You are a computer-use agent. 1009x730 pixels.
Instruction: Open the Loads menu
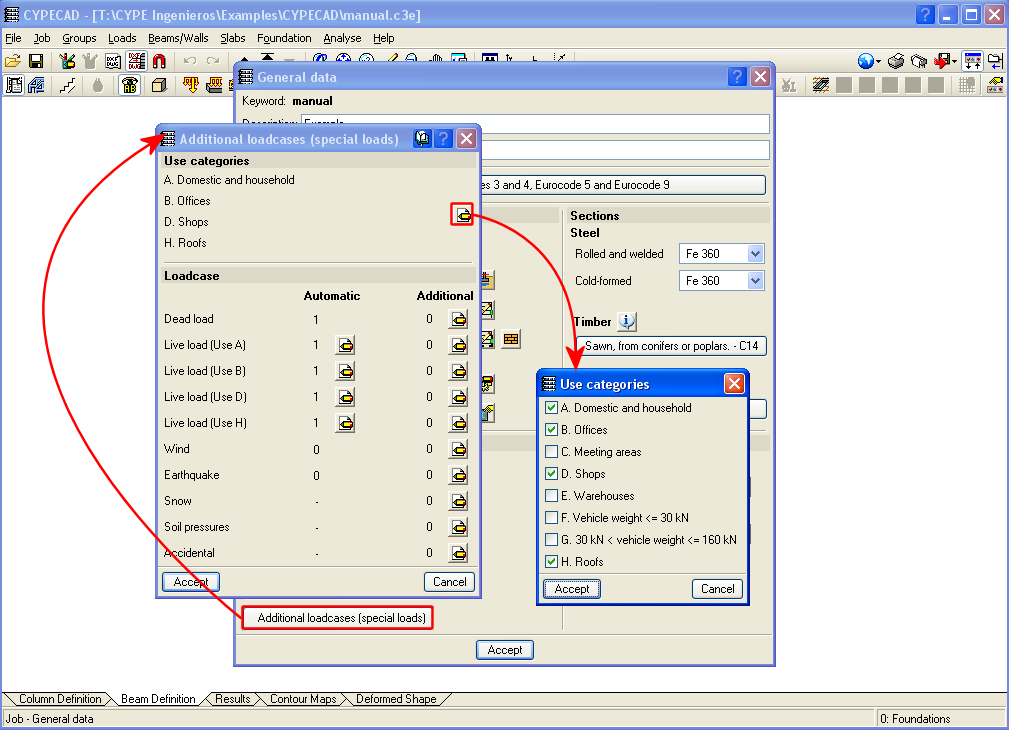[x=122, y=38]
